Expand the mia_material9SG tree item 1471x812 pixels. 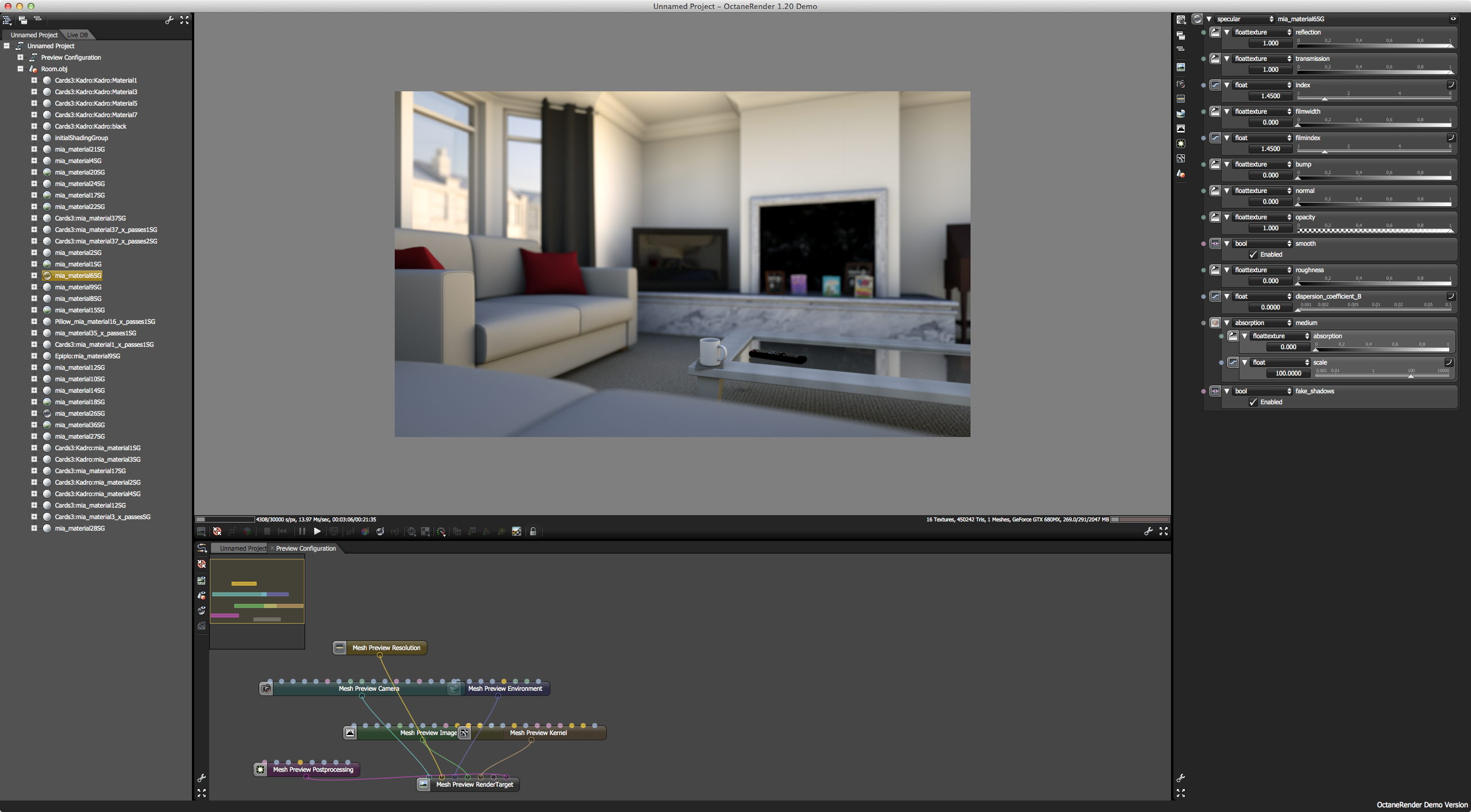[34, 287]
